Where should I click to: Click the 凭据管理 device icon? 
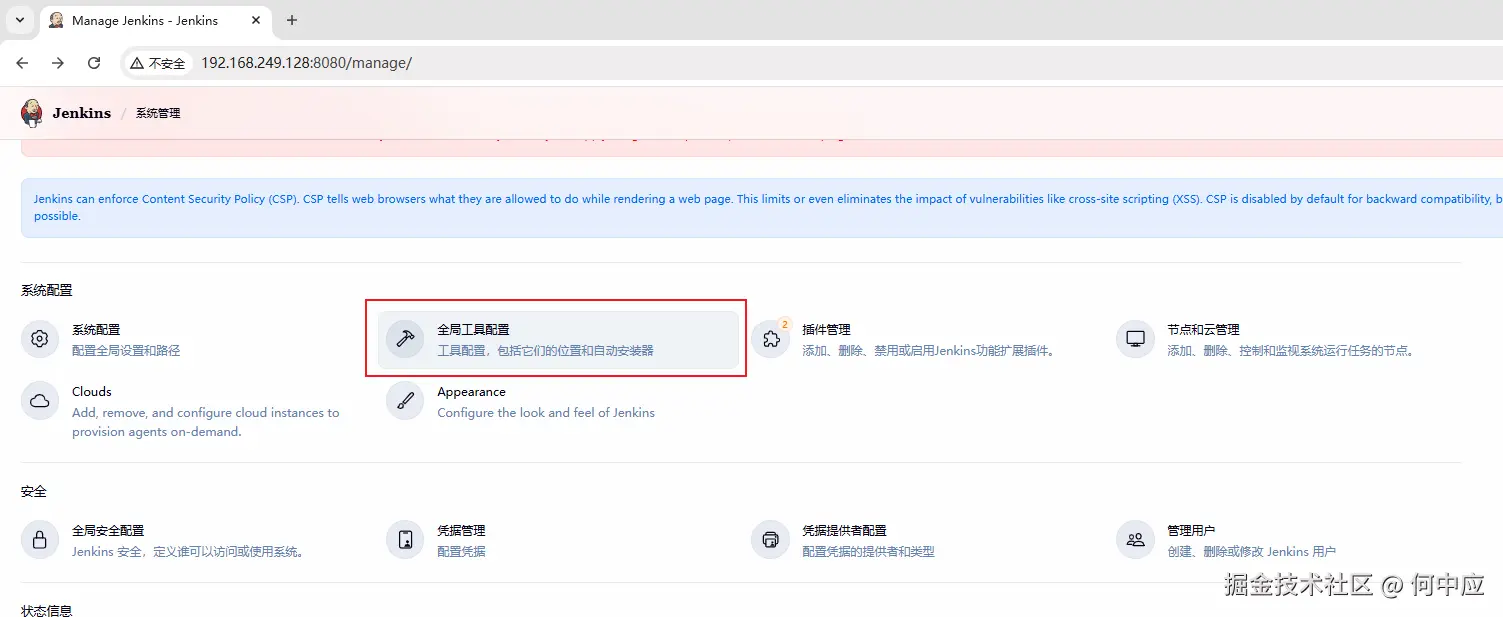point(405,540)
